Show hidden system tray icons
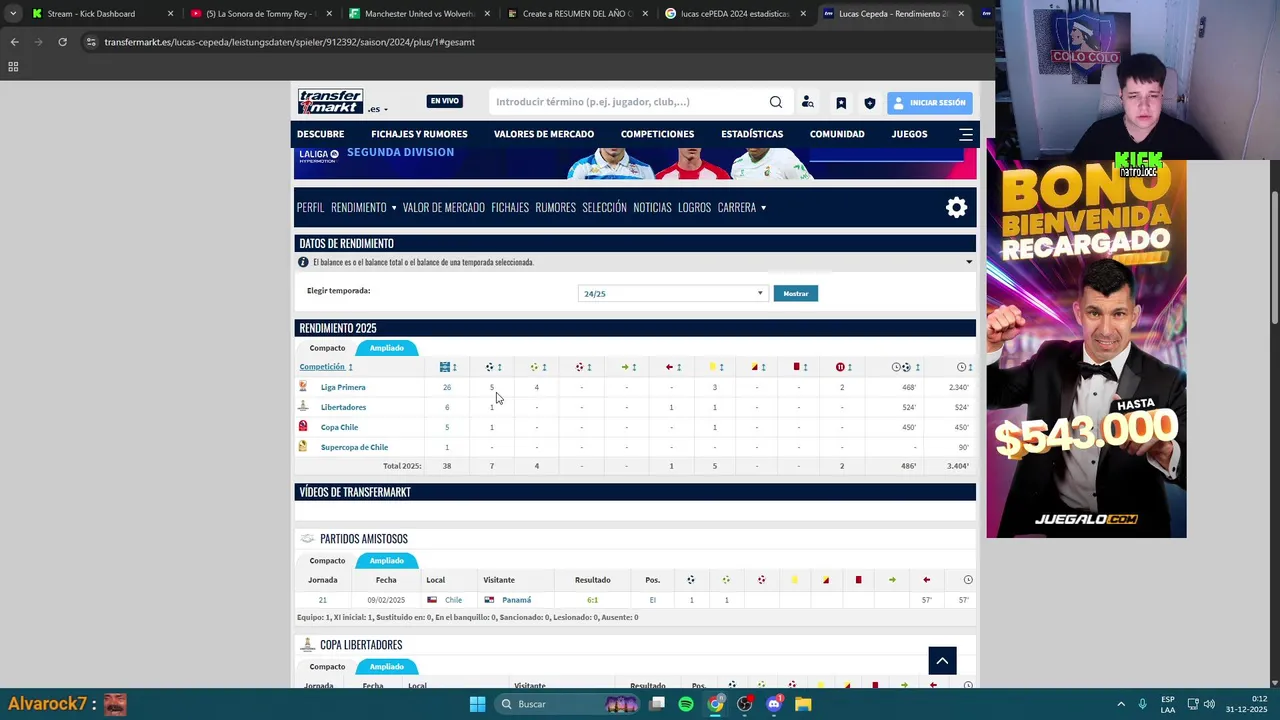This screenshot has height=720, width=1280. click(1121, 704)
